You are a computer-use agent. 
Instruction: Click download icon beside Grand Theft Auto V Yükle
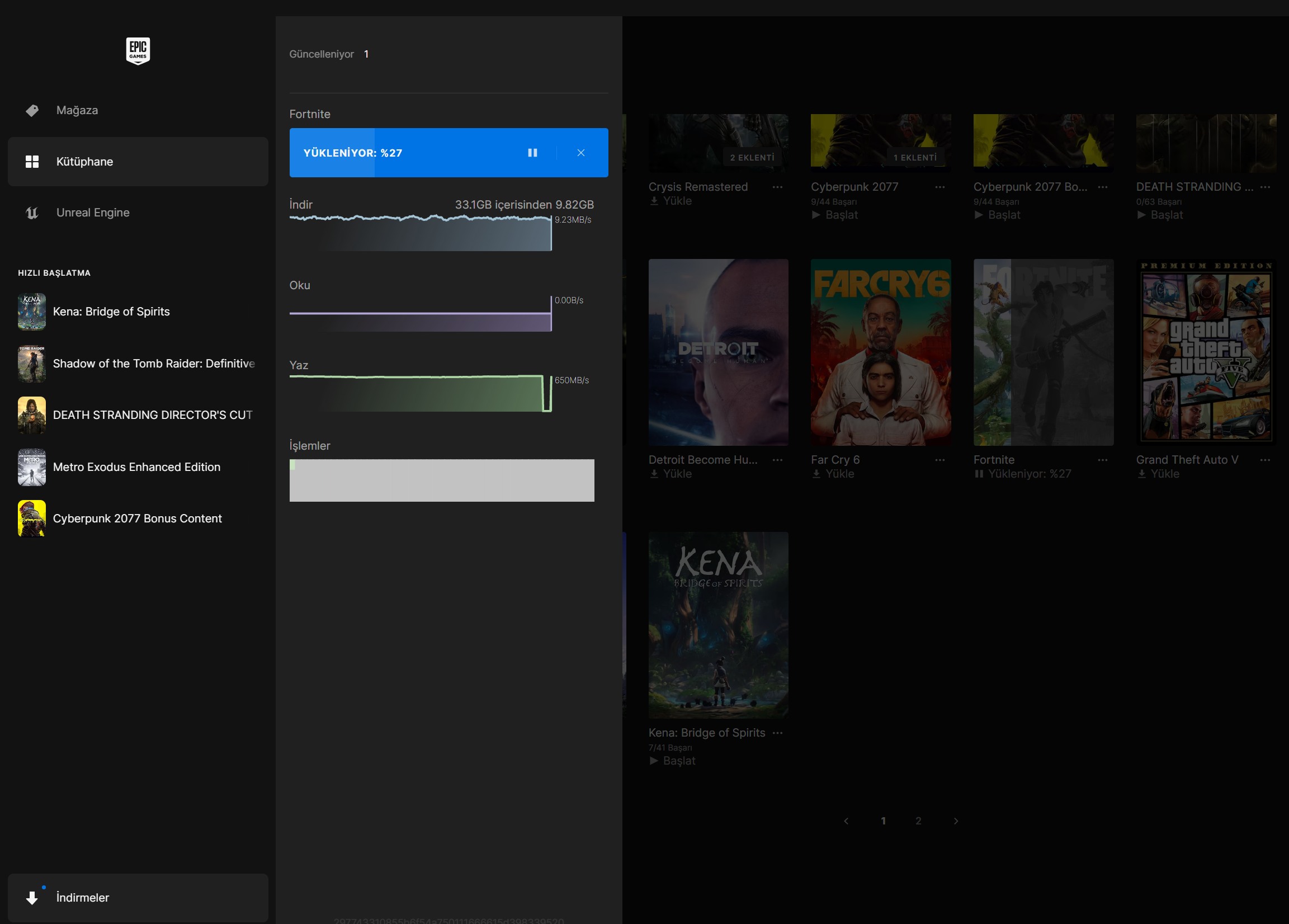pos(1142,474)
